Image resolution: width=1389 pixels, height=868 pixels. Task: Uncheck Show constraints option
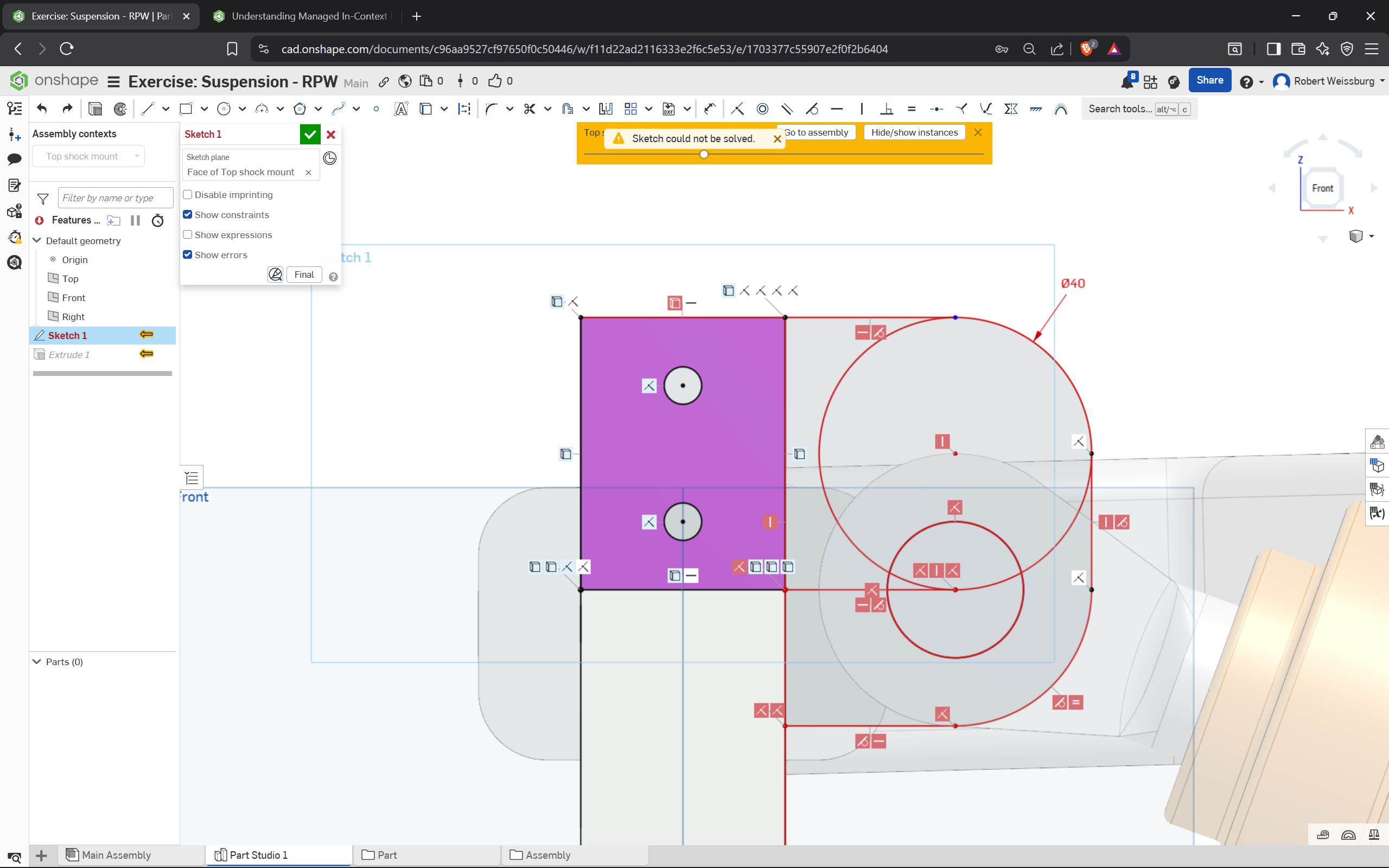(187, 215)
